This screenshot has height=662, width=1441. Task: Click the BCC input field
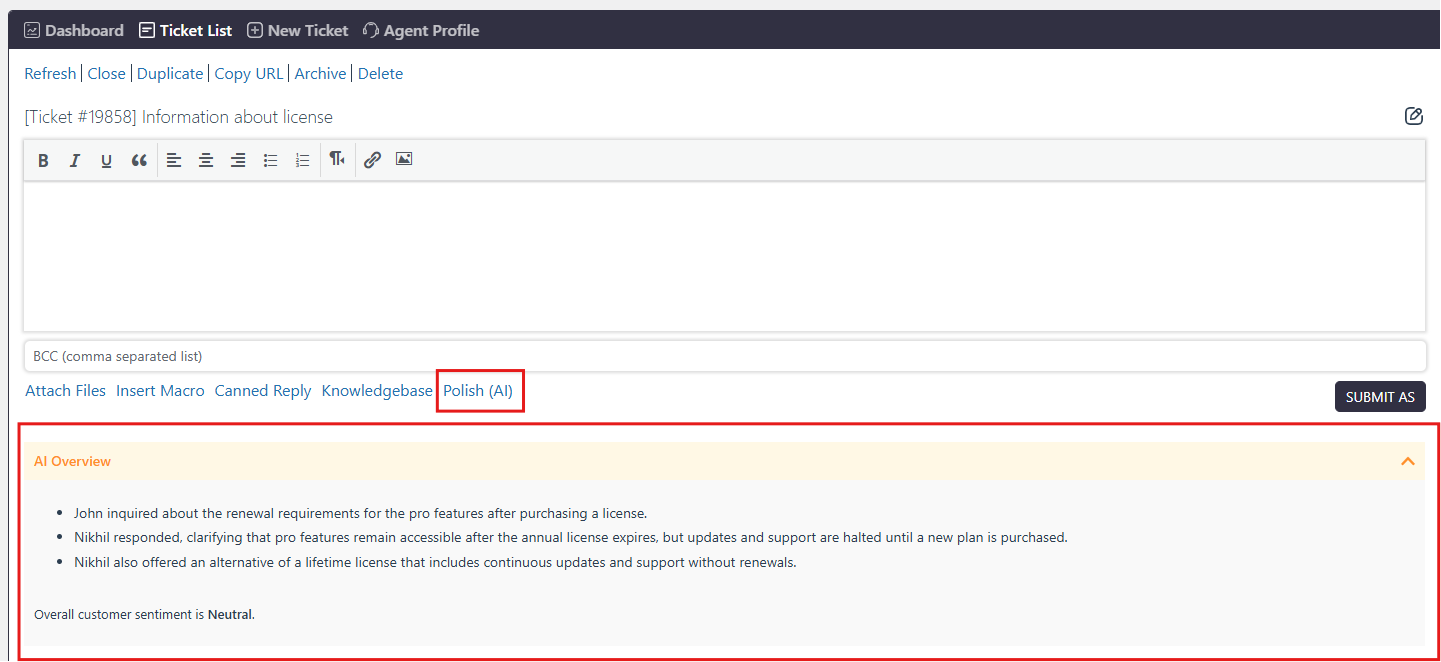(x=724, y=356)
